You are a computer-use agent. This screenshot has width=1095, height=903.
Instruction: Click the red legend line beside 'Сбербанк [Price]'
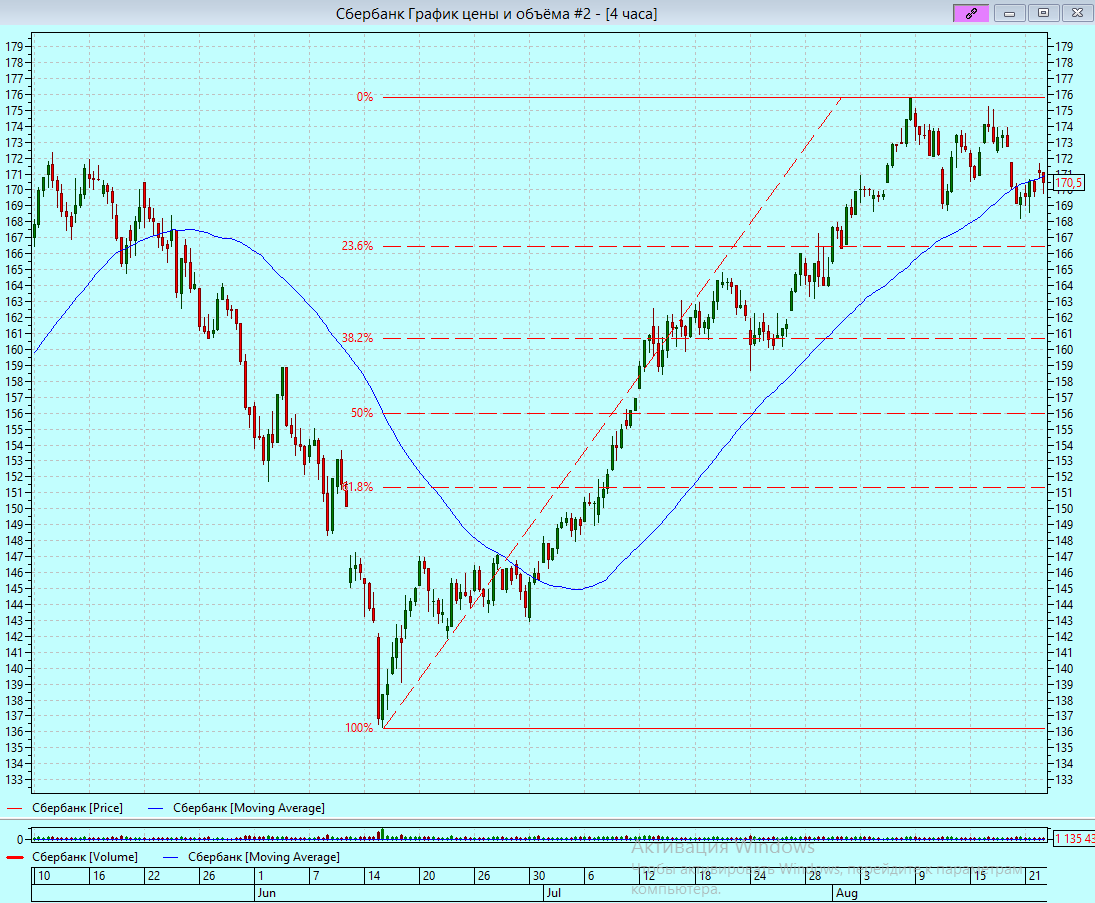pyautogui.click(x=15, y=809)
